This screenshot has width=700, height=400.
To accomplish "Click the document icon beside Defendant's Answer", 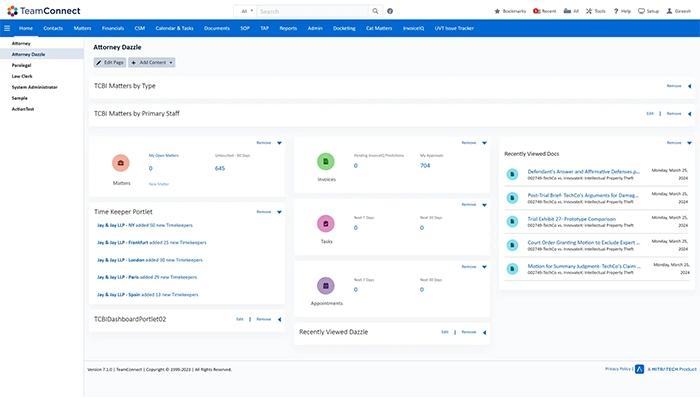I will coord(512,174).
